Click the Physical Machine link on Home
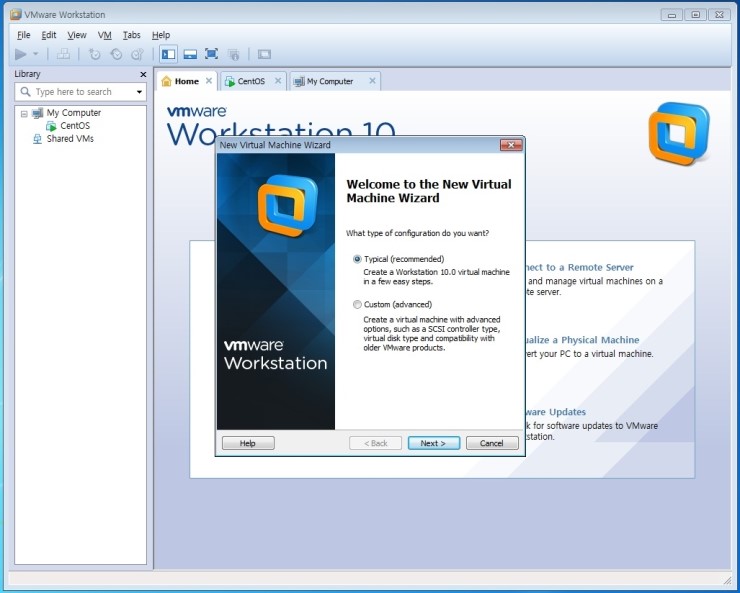 tap(582, 340)
